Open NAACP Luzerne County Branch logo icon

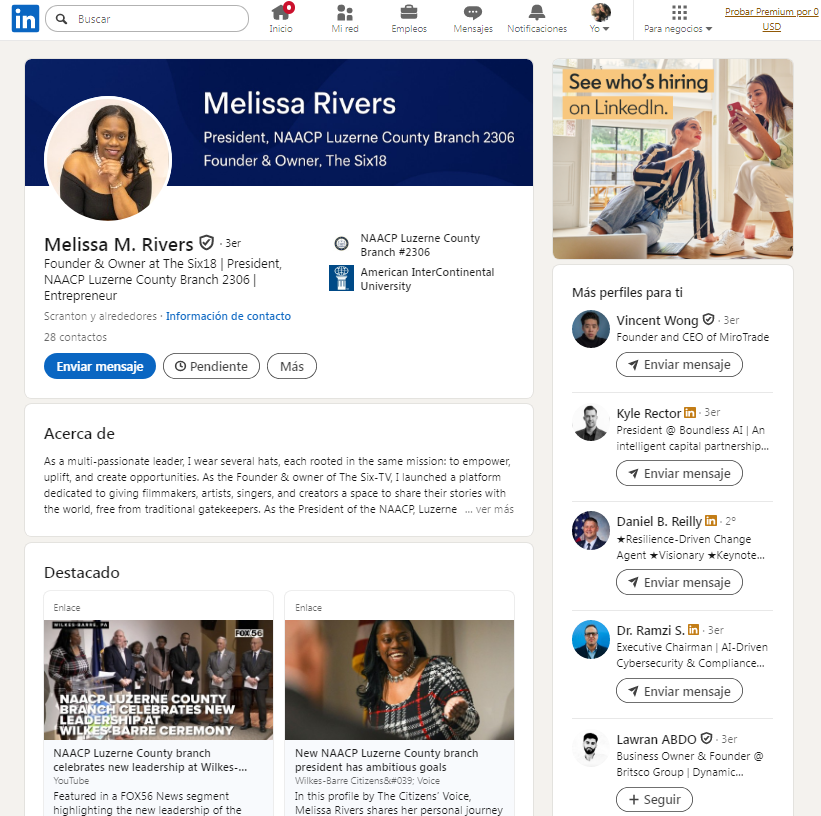click(341, 244)
